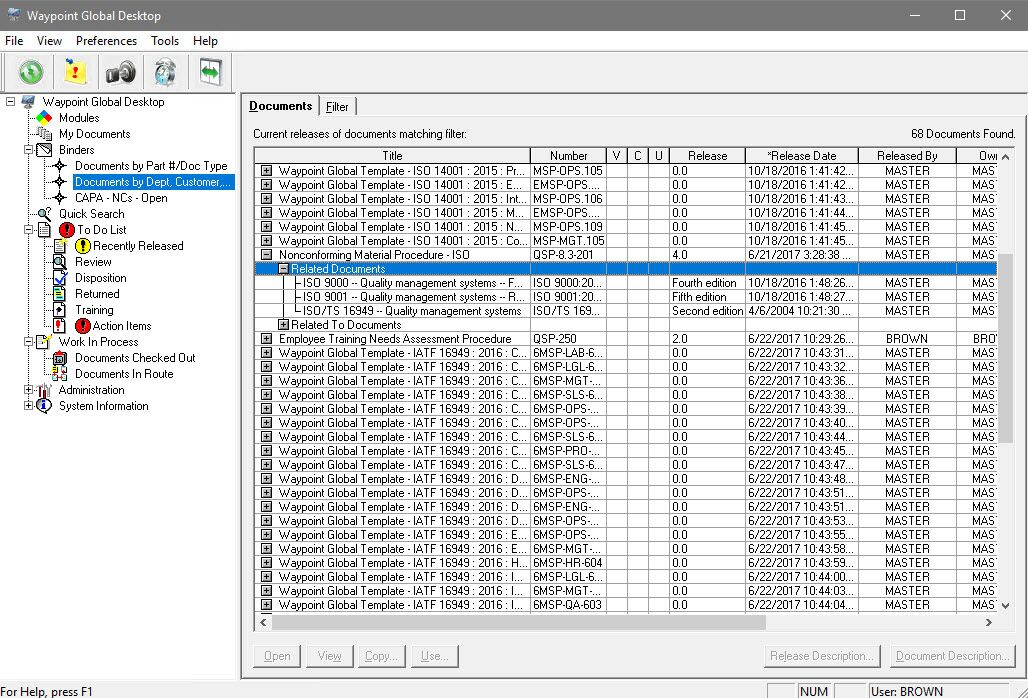Screen dimensions: 1028x698
Task: Select the Documents tab
Action: pos(281,106)
